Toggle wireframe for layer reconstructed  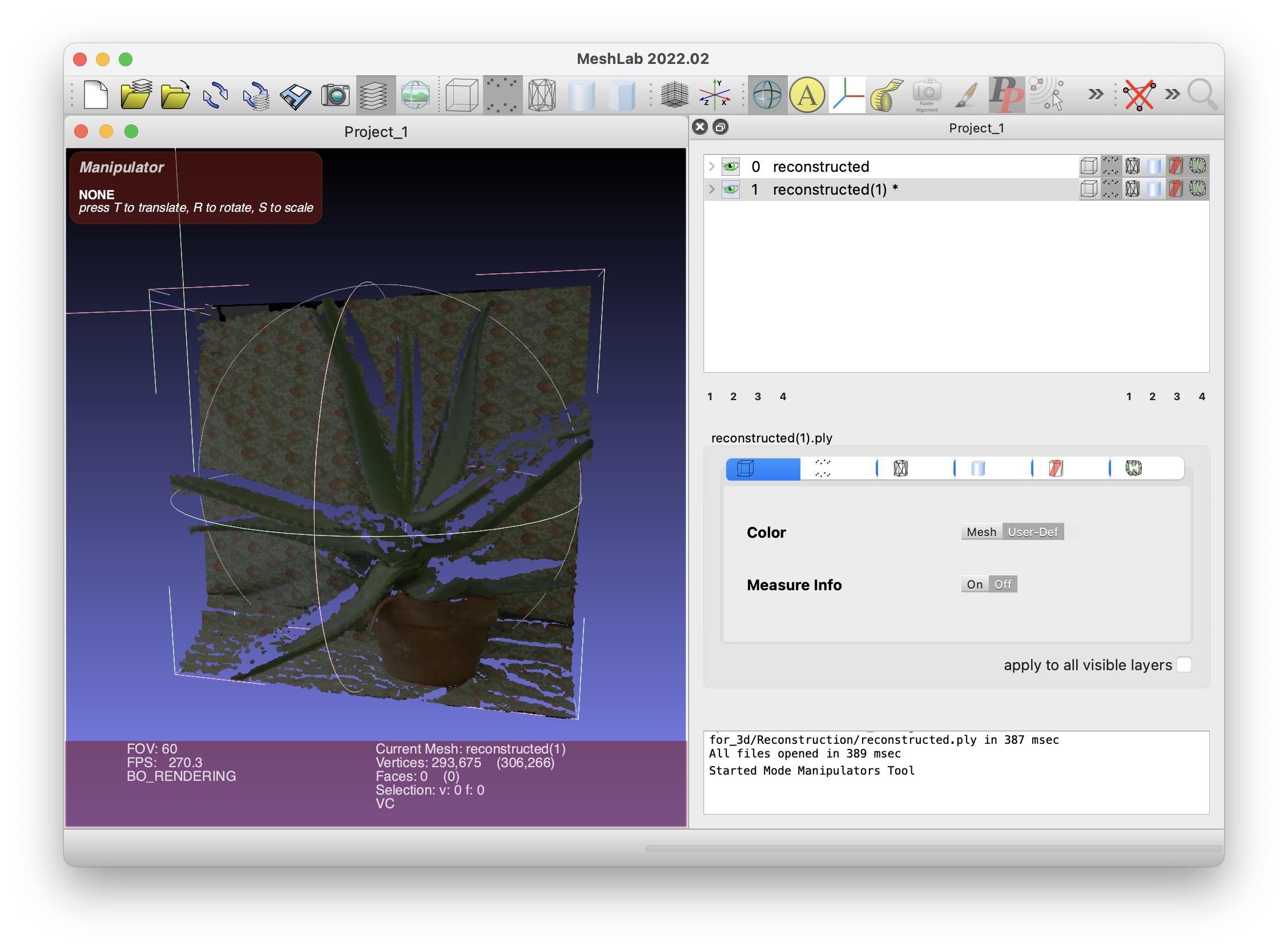pos(1133,166)
